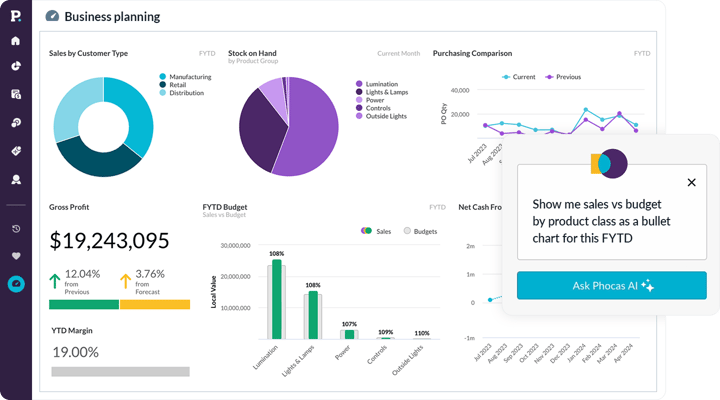This screenshot has width=720, height=400.
Task: Open the favorites heart sidebar icon
Action: point(16,256)
